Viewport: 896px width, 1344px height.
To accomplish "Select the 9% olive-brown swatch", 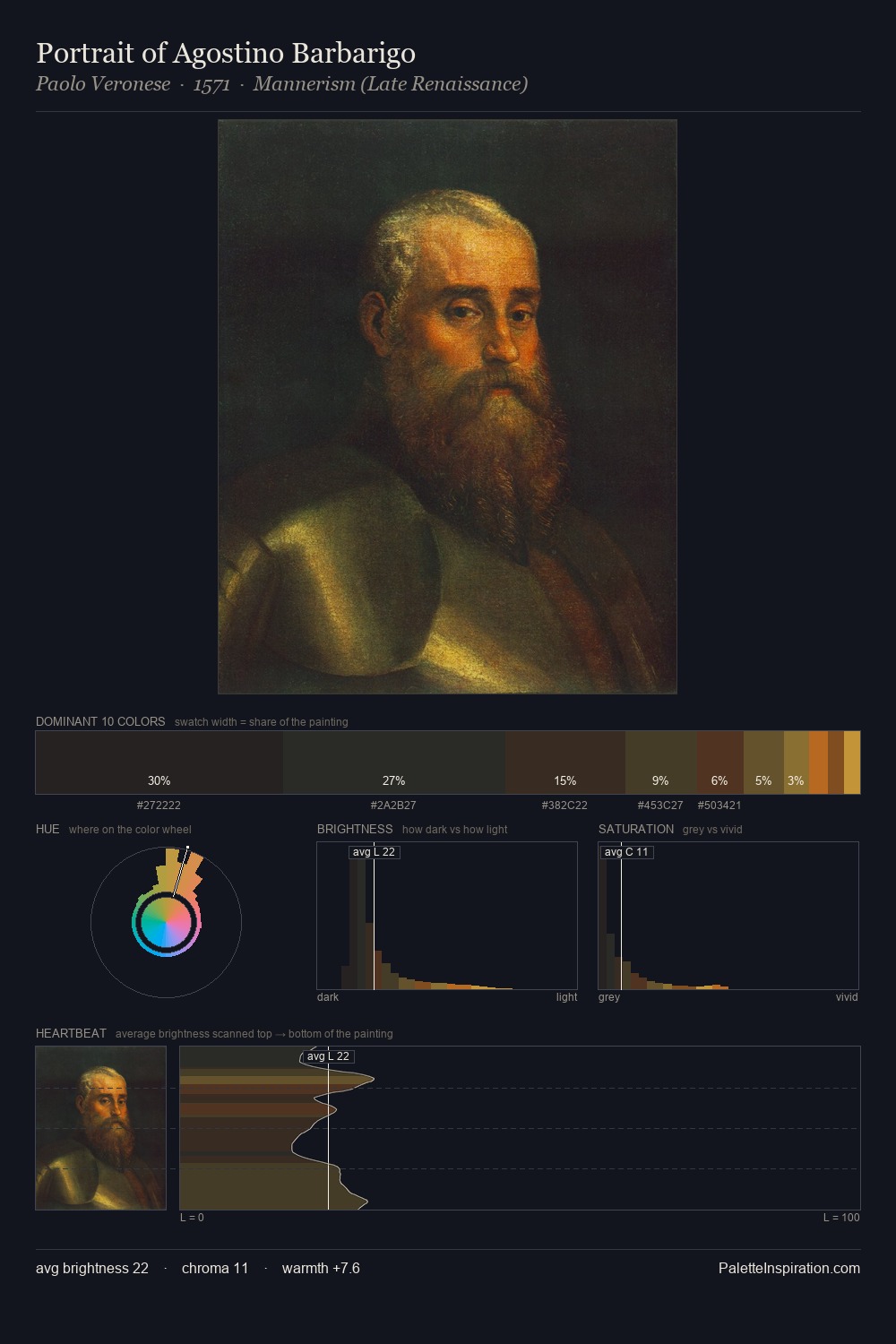I will click(661, 762).
